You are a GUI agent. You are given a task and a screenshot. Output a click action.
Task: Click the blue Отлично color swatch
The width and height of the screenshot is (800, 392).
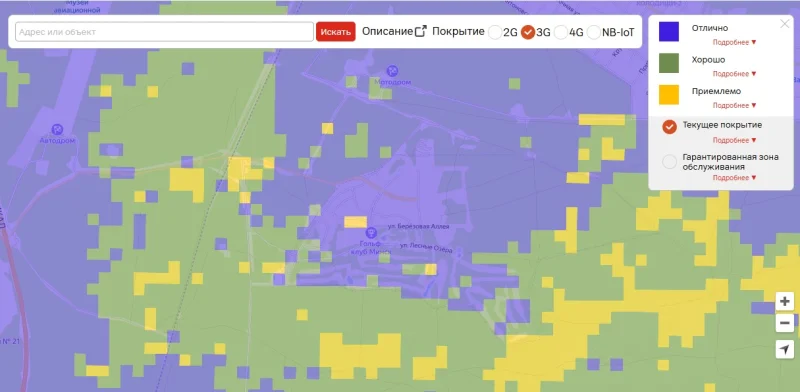tap(669, 32)
